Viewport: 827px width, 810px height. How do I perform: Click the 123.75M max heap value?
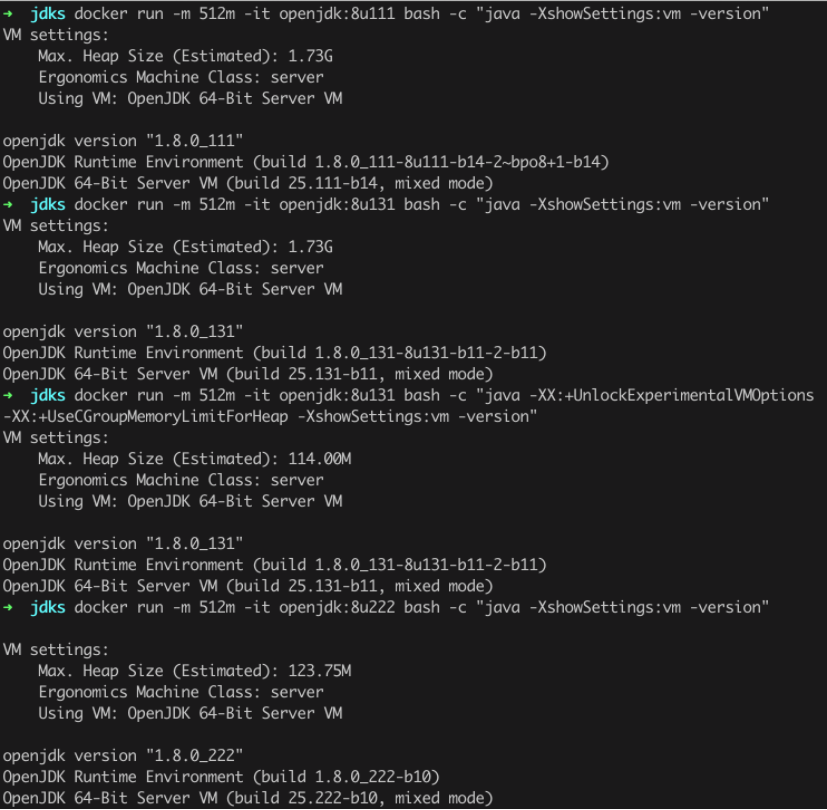[320, 671]
